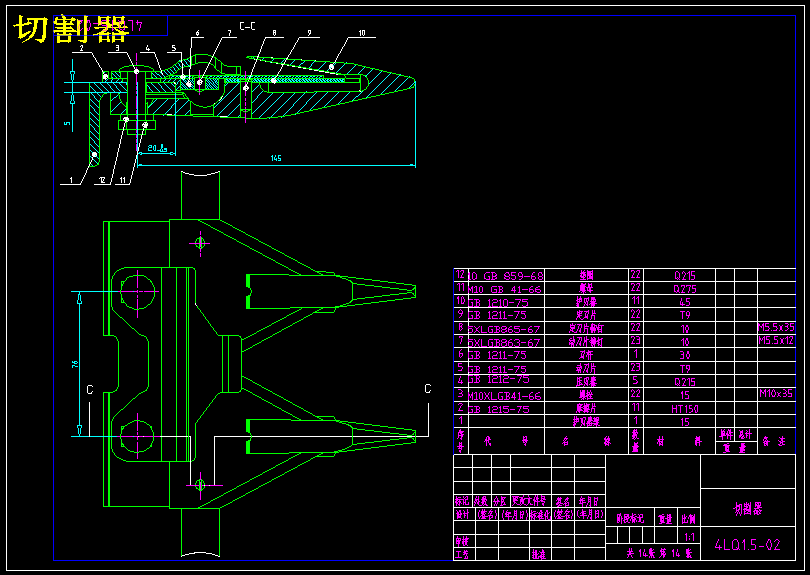
Task: Click the 阶段标记 cell in title block
Action: coord(630,519)
